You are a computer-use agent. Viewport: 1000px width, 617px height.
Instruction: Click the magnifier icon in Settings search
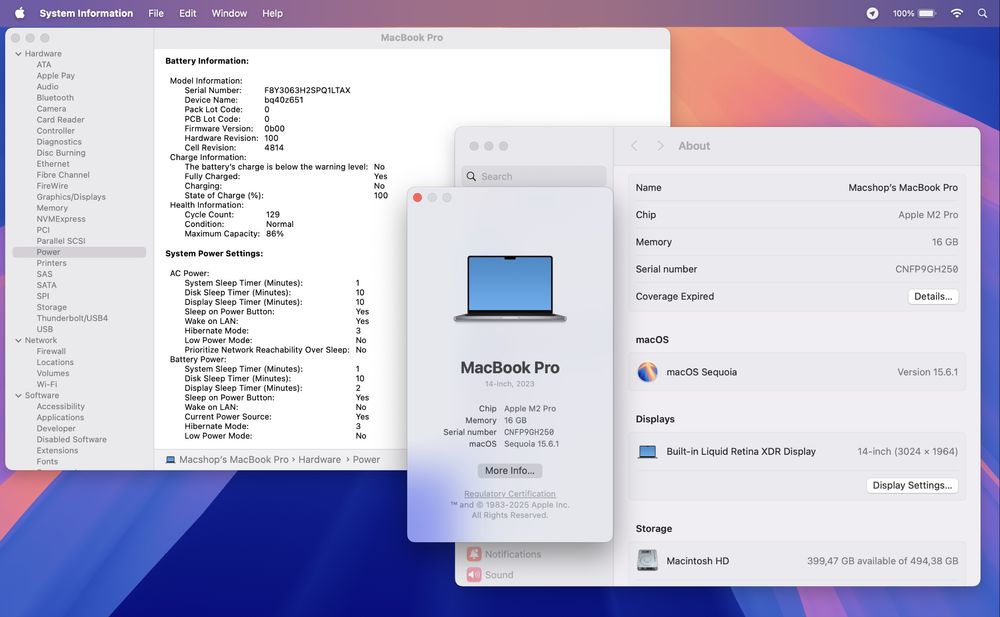tap(471, 176)
